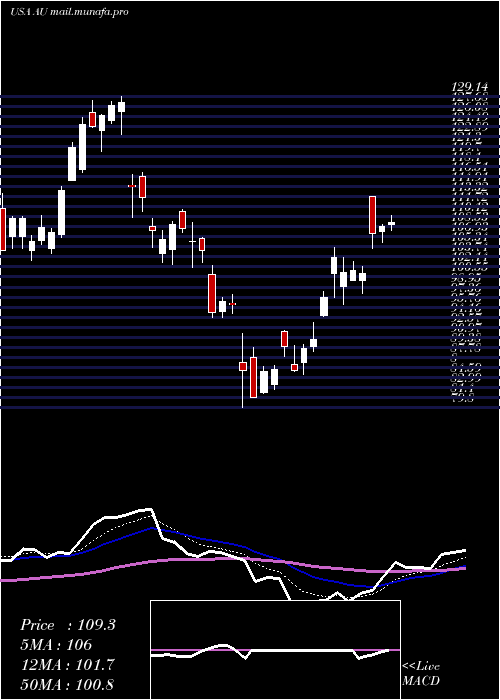Click the last candlestick on the right
This screenshot has width=500, height=700.
(392, 223)
